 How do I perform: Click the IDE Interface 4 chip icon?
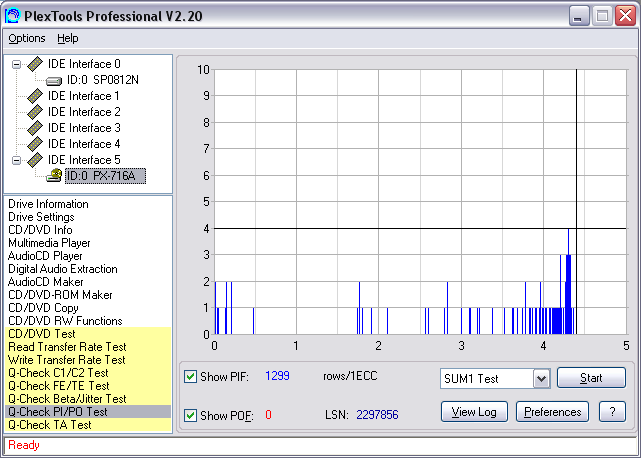[35, 144]
